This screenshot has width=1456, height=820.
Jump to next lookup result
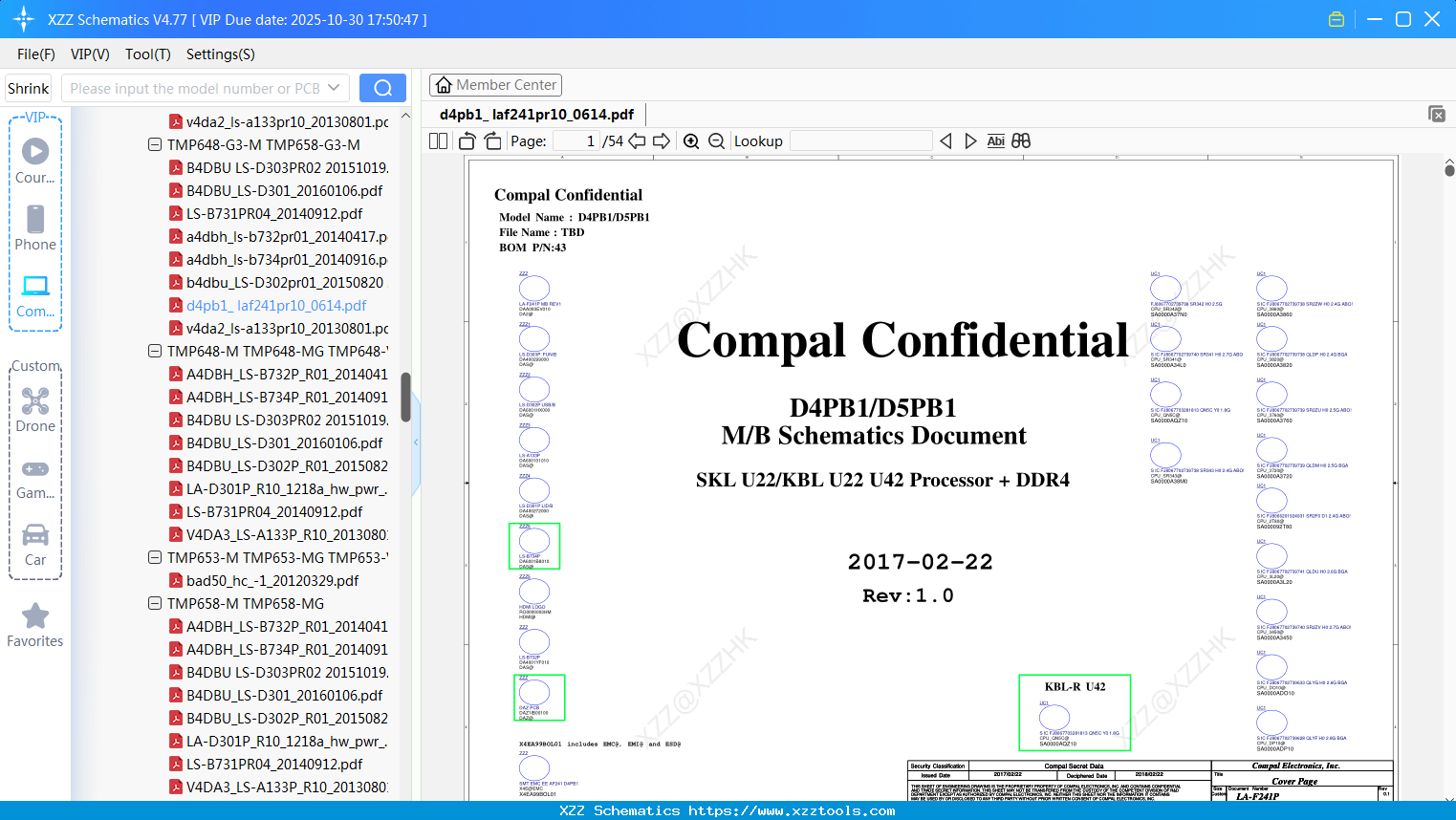click(x=970, y=140)
